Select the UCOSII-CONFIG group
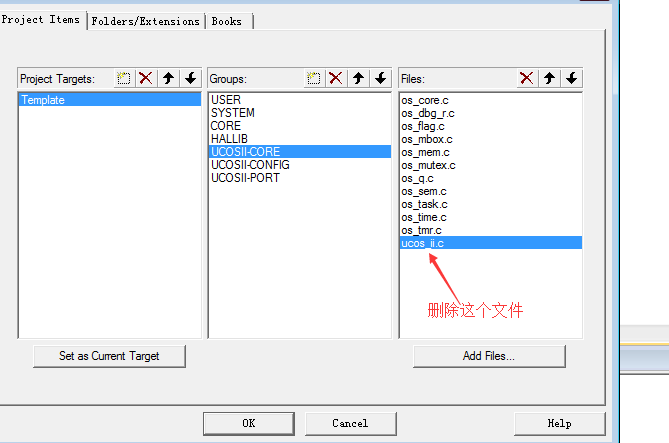The image size is (669, 443). tap(300, 165)
